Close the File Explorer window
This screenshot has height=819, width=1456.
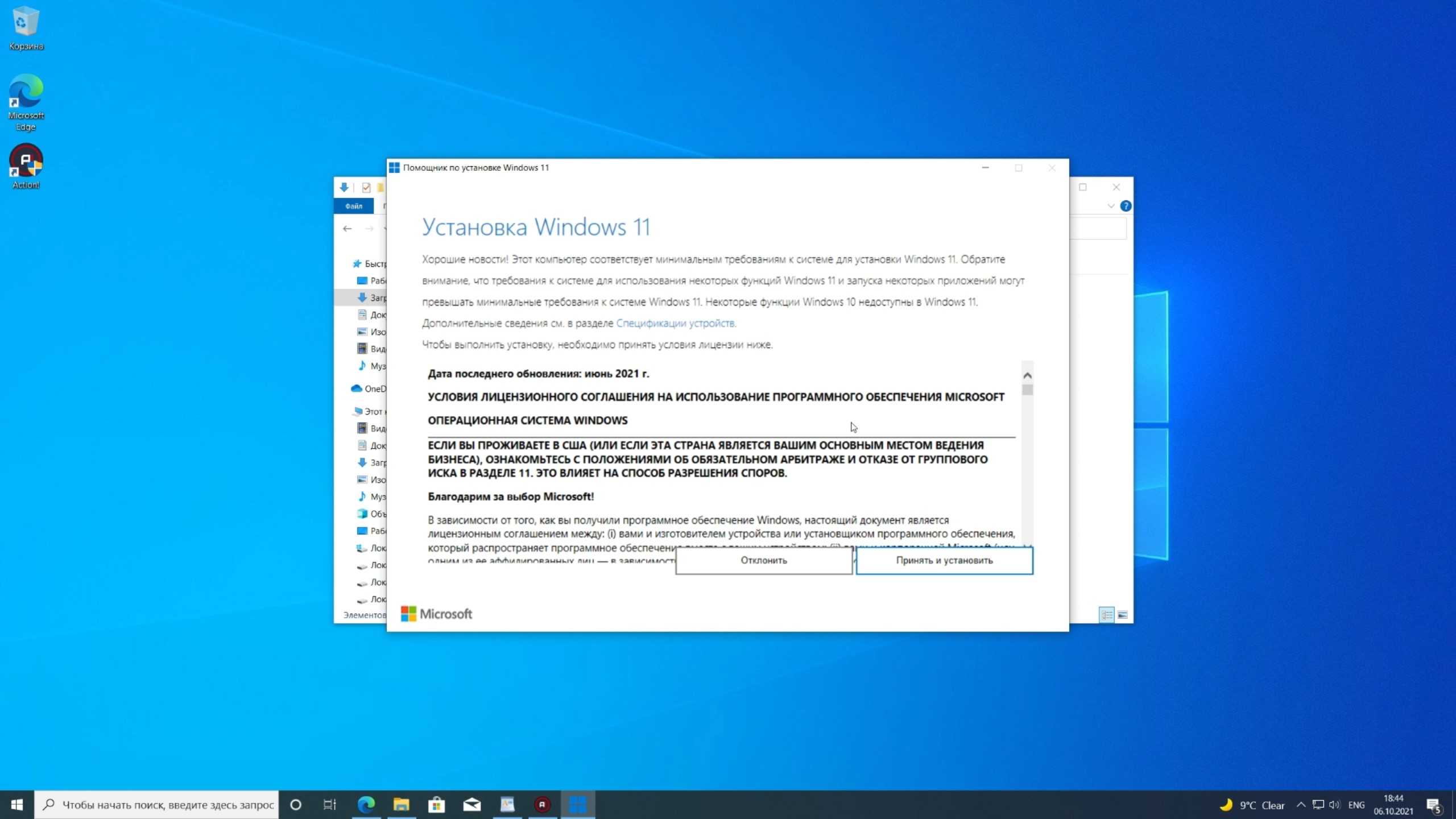(1116, 187)
